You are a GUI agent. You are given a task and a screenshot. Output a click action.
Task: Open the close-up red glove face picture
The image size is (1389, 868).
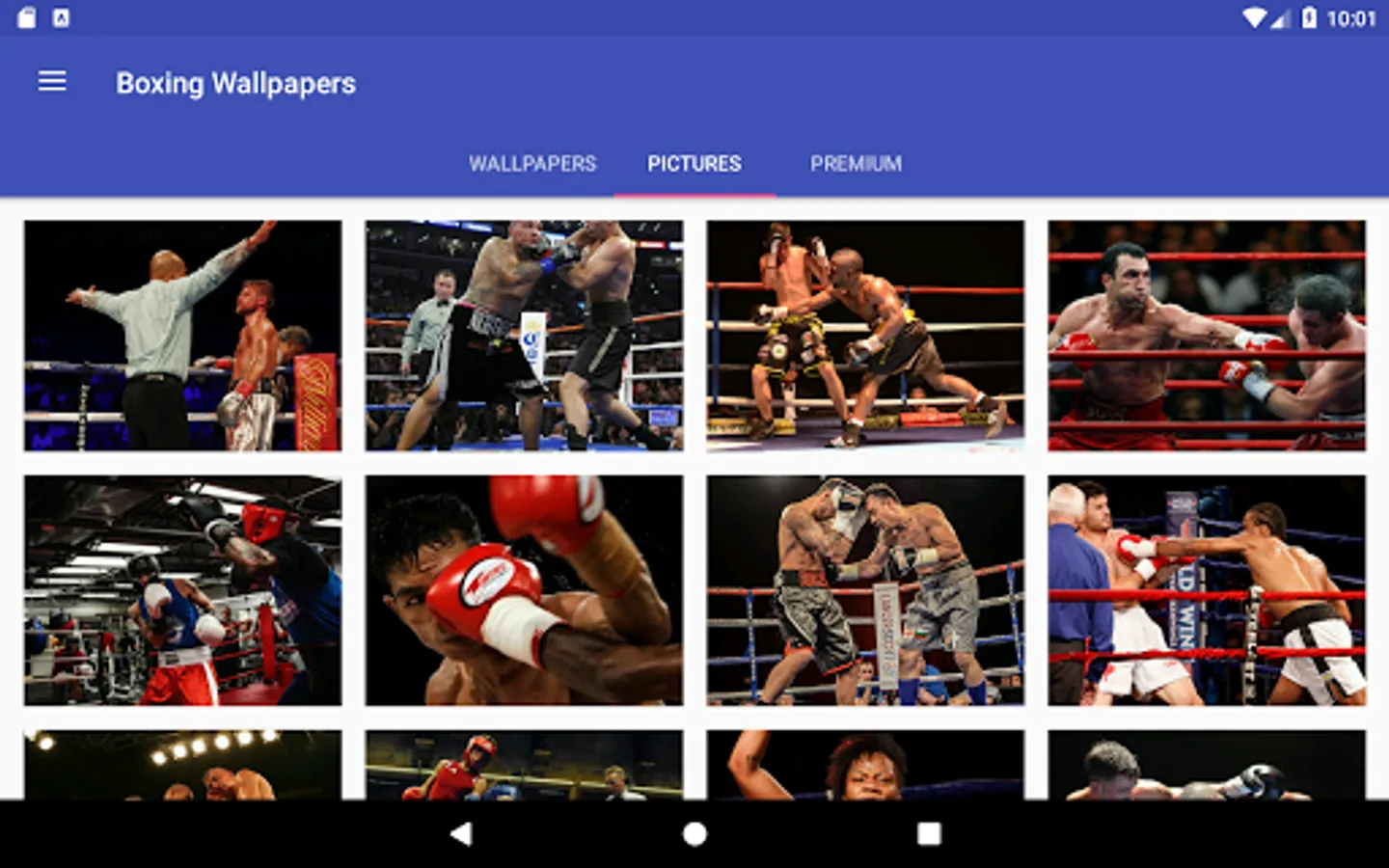(524, 590)
